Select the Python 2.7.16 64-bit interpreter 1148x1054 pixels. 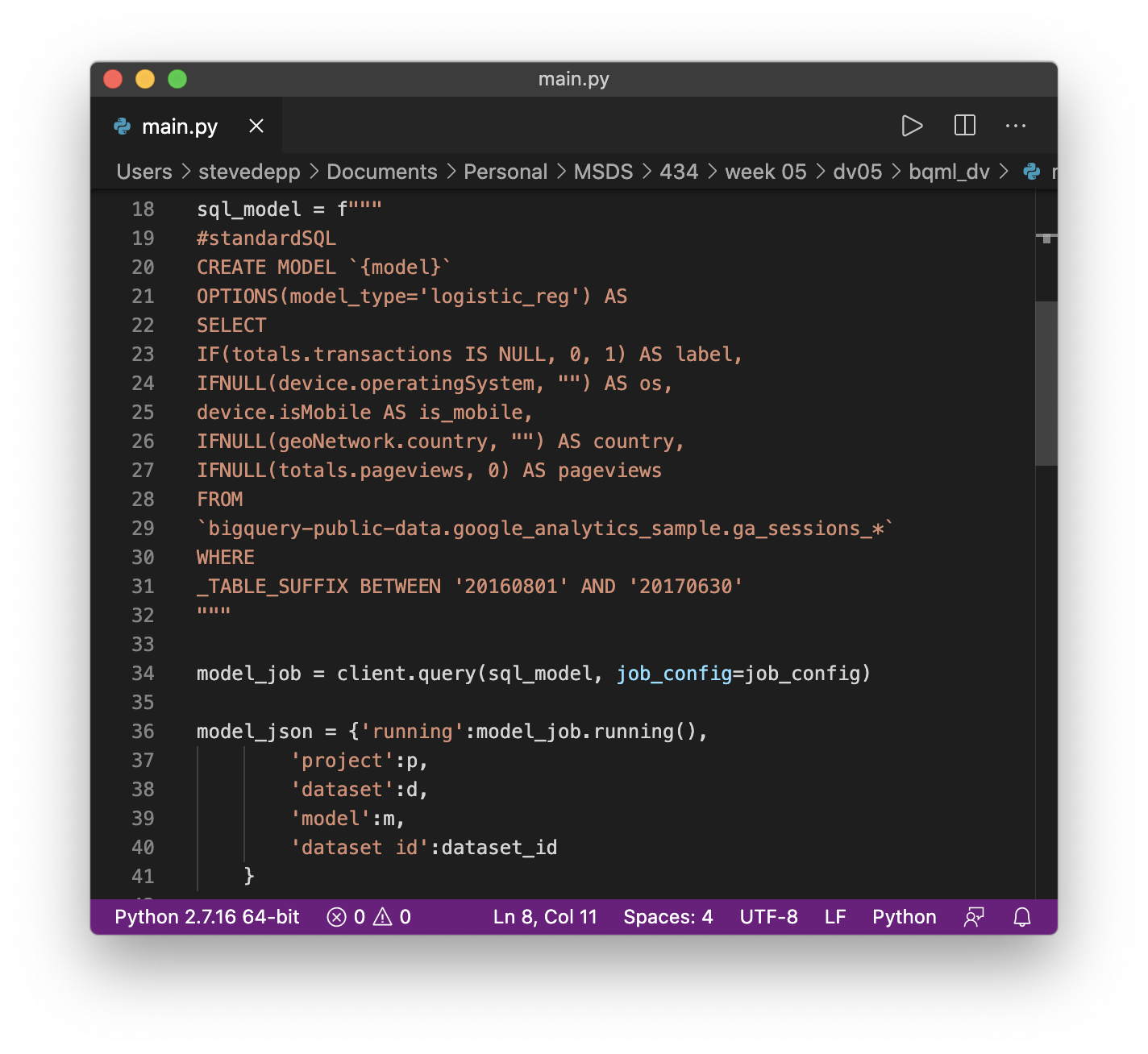[x=206, y=917]
